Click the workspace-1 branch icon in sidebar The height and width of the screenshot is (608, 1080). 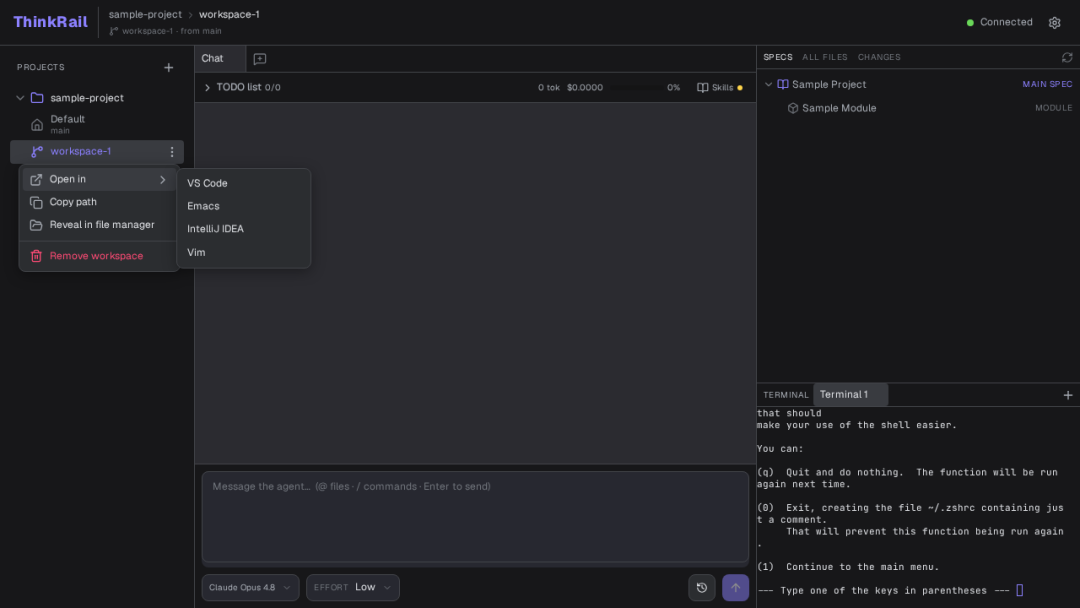(x=37, y=151)
